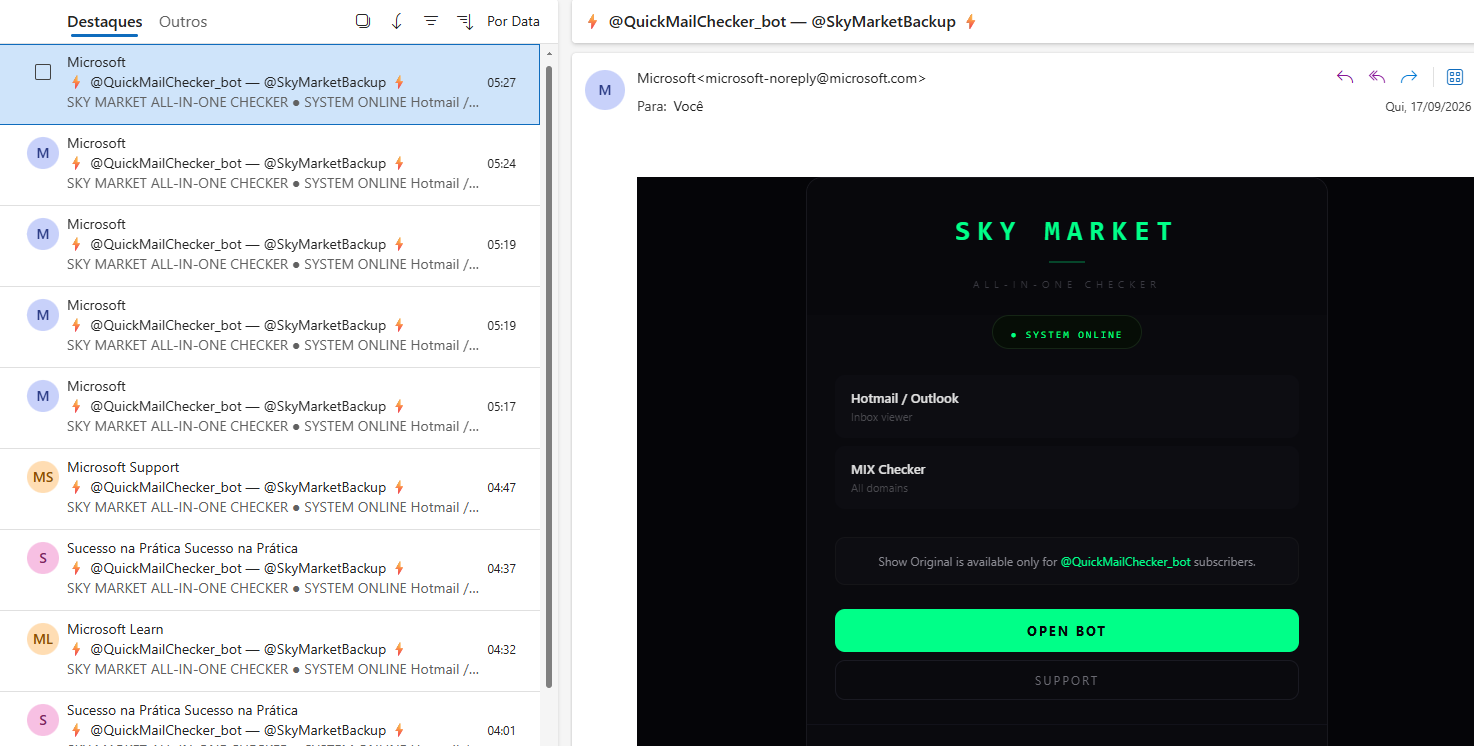Click the 04:47 timestamp

tap(501, 488)
